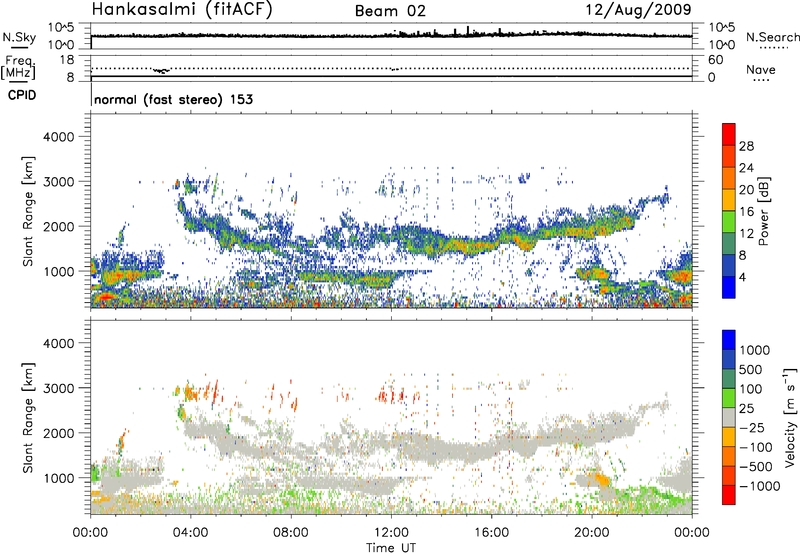Pick the bright green velocity colorbar segment
The height and width of the screenshot is (554, 800).
click(729, 398)
